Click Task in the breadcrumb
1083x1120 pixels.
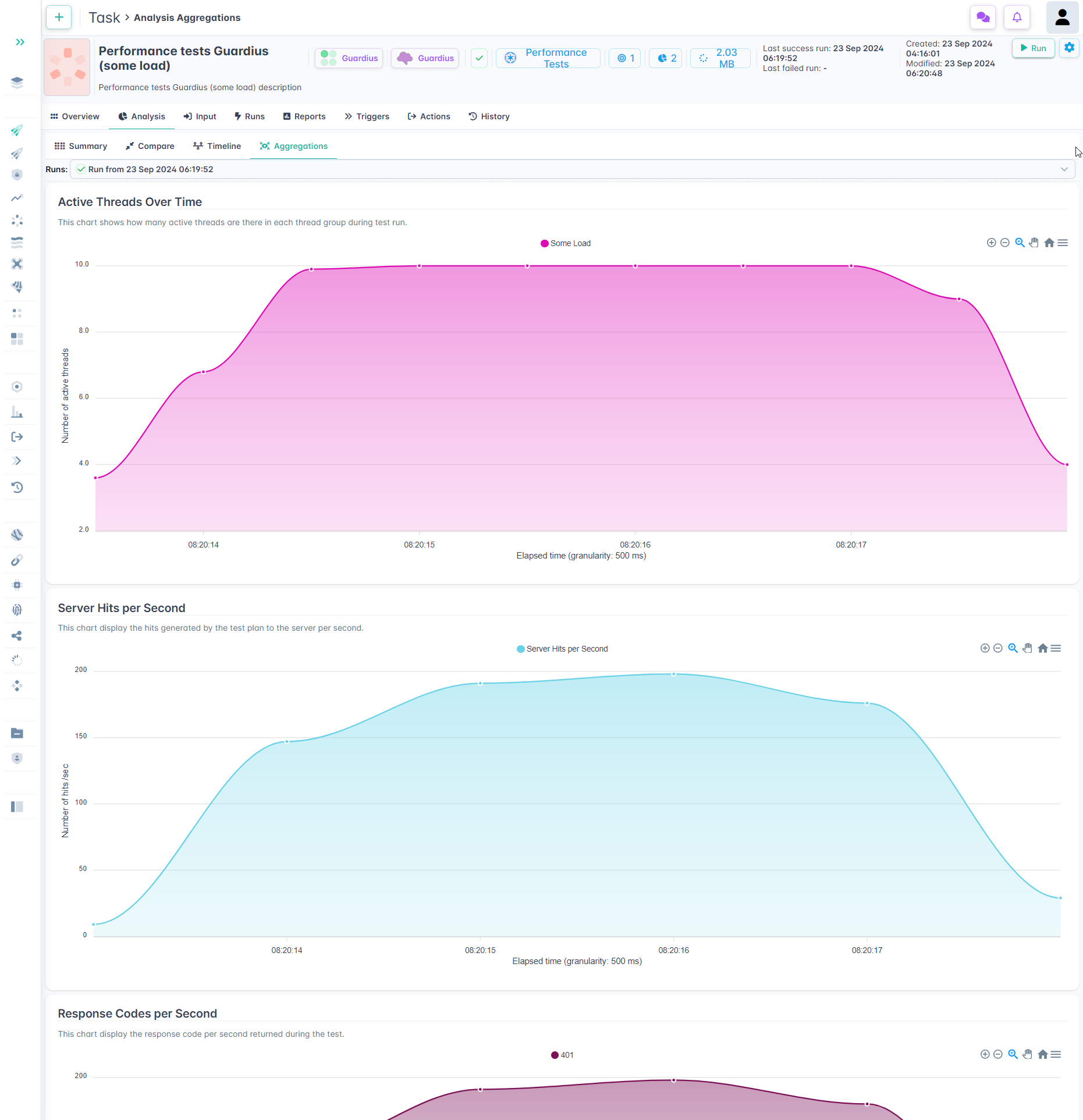click(x=104, y=17)
